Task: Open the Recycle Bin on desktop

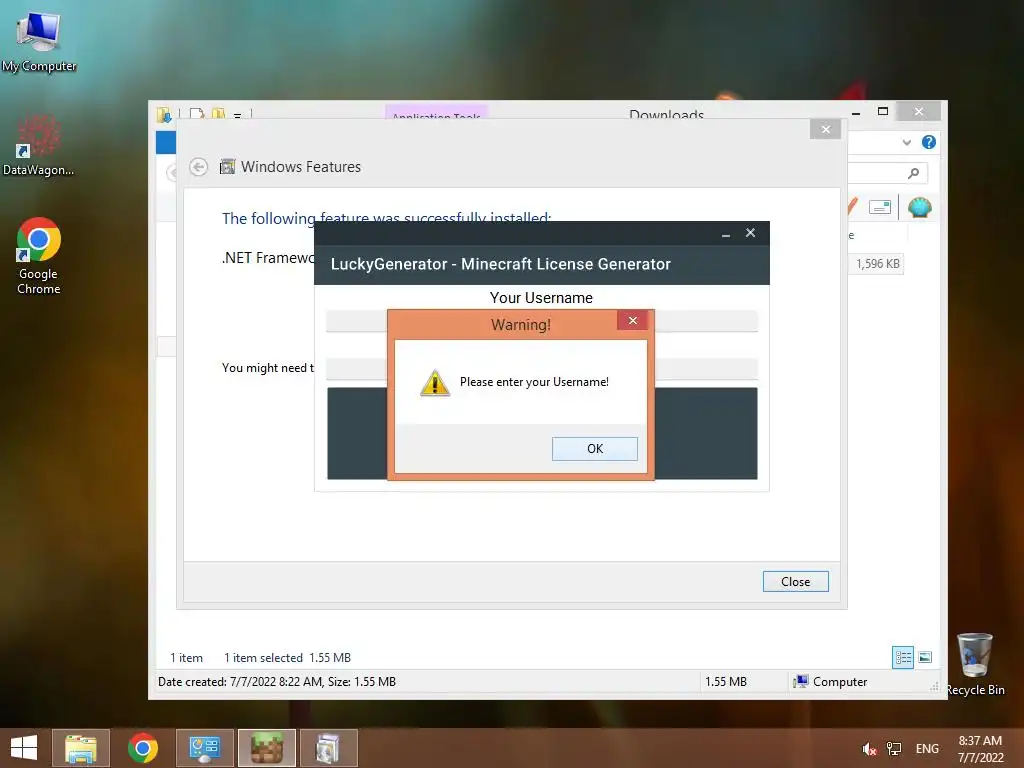Action: [x=975, y=664]
